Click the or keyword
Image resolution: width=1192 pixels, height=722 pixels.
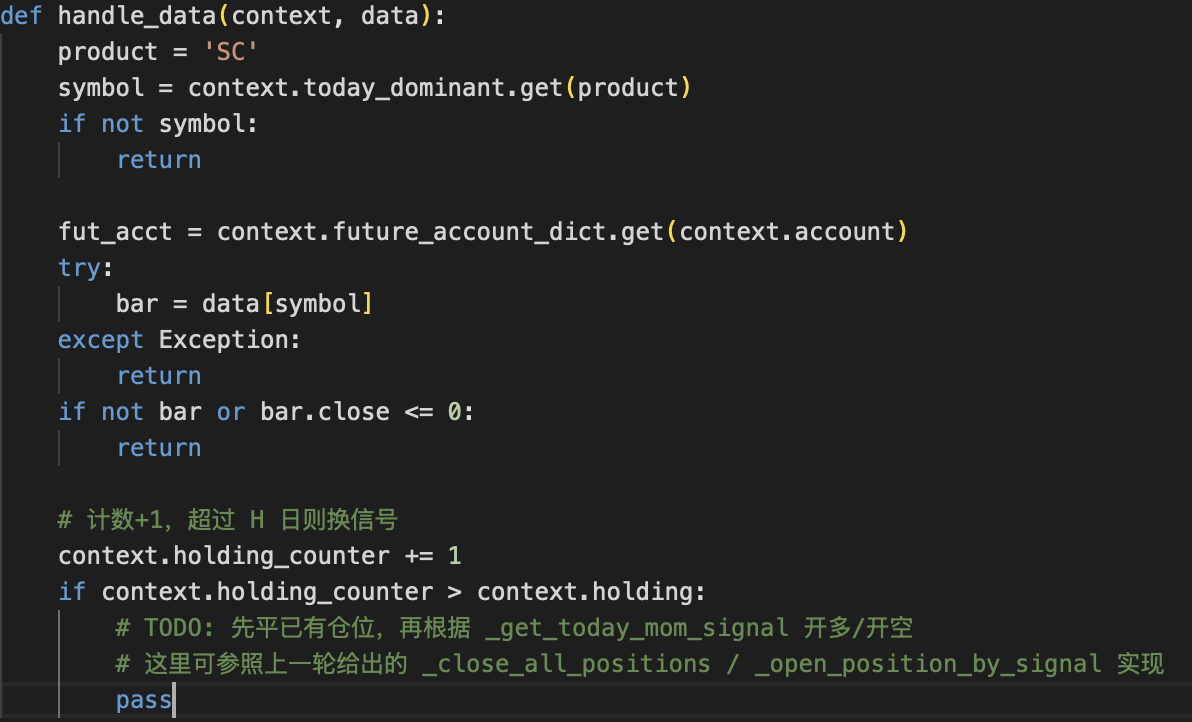pos(231,411)
